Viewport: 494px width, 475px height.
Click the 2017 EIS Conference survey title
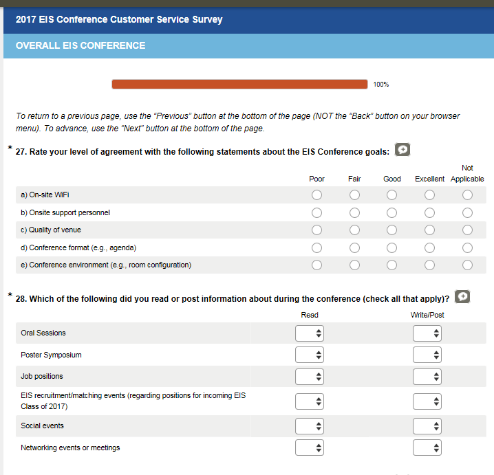click(119, 19)
